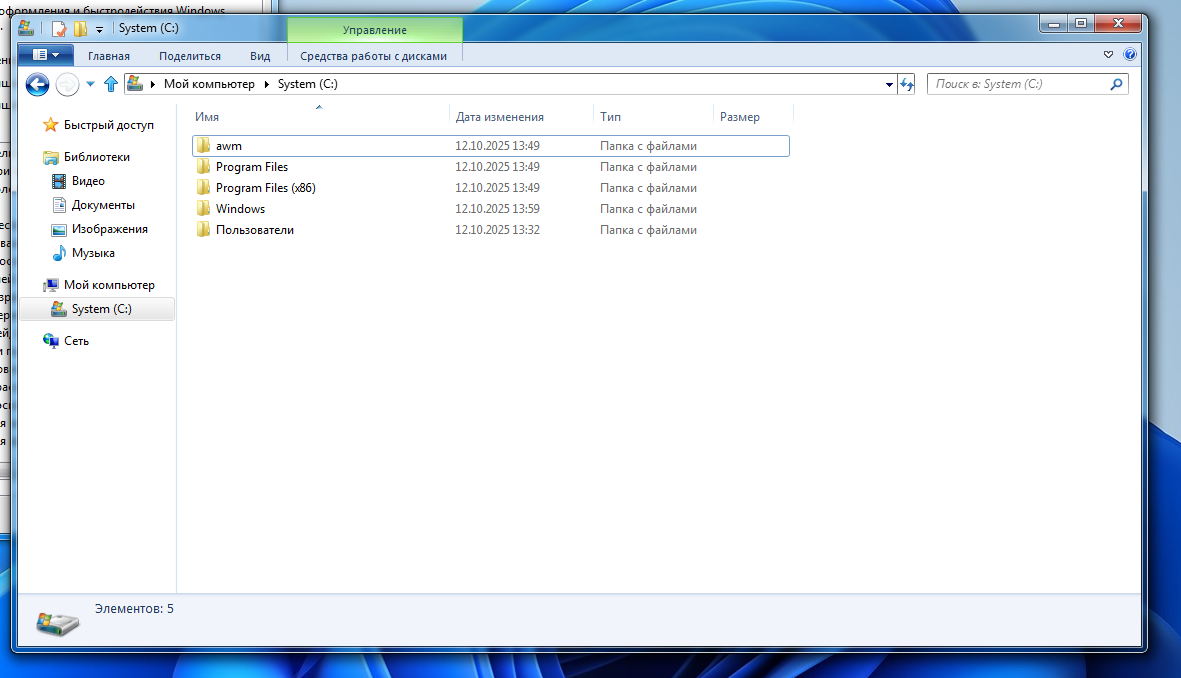Screen dimensions: 1181x678
Task: Open the blue File menu button
Action: pos(45,55)
